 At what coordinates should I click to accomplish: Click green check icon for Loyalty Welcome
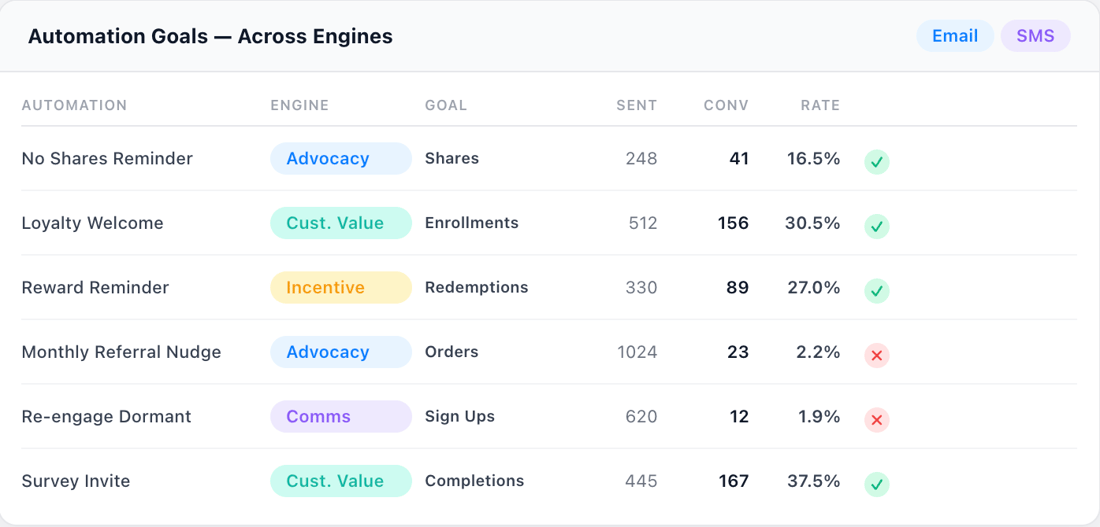[877, 226]
